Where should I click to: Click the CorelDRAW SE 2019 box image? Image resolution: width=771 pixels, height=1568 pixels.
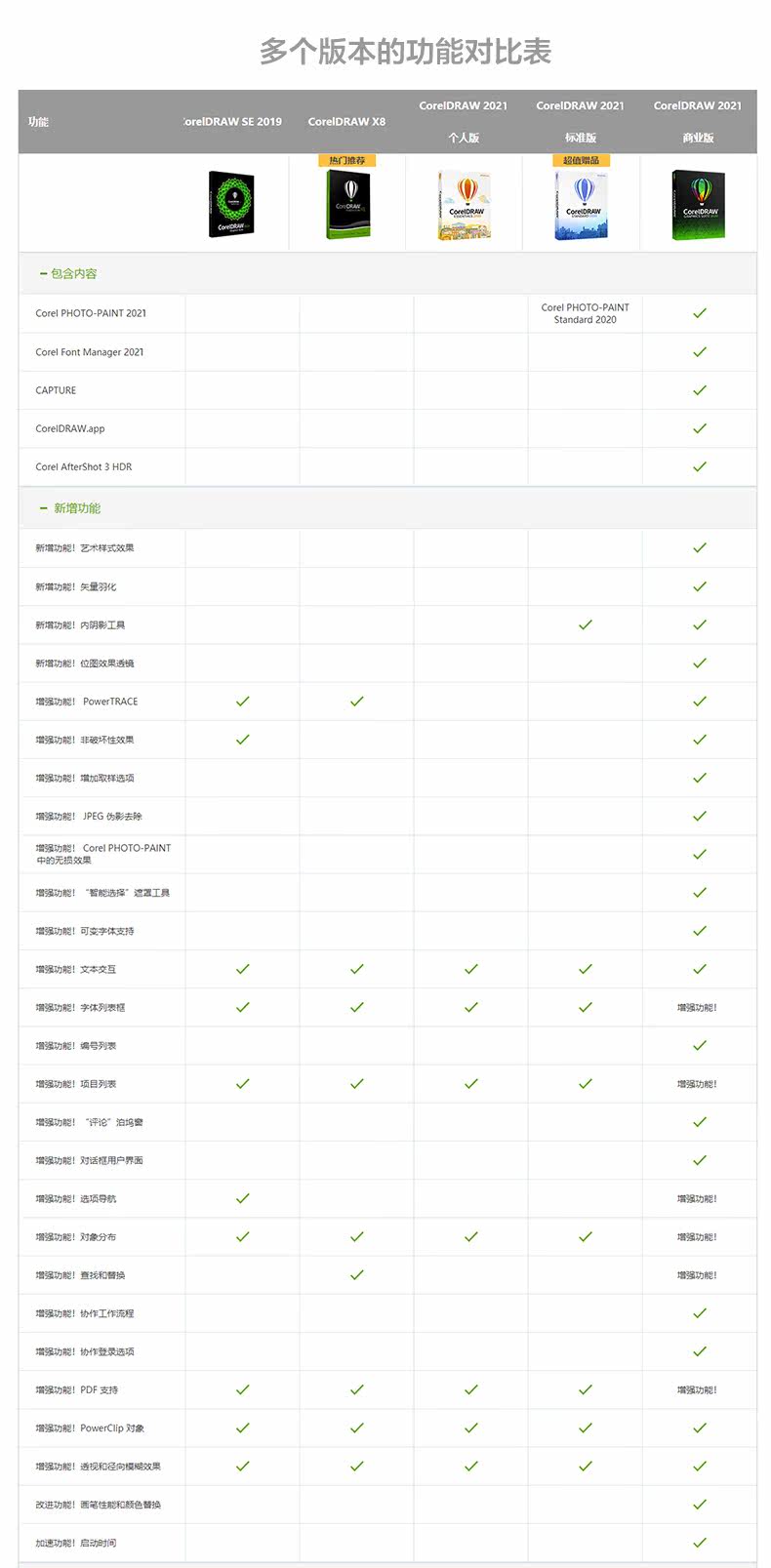(231, 205)
